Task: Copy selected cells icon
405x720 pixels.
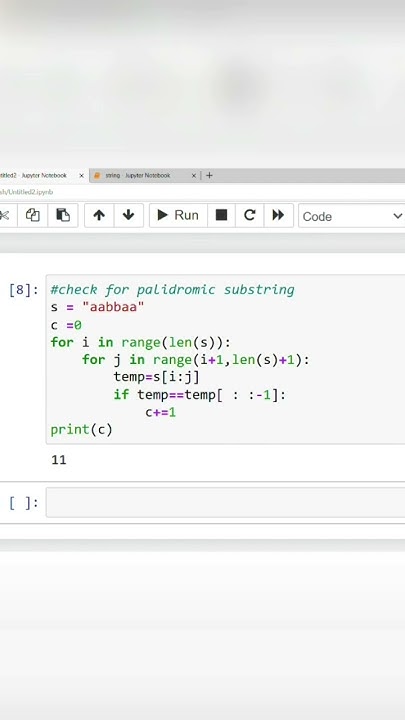Action: point(33,215)
